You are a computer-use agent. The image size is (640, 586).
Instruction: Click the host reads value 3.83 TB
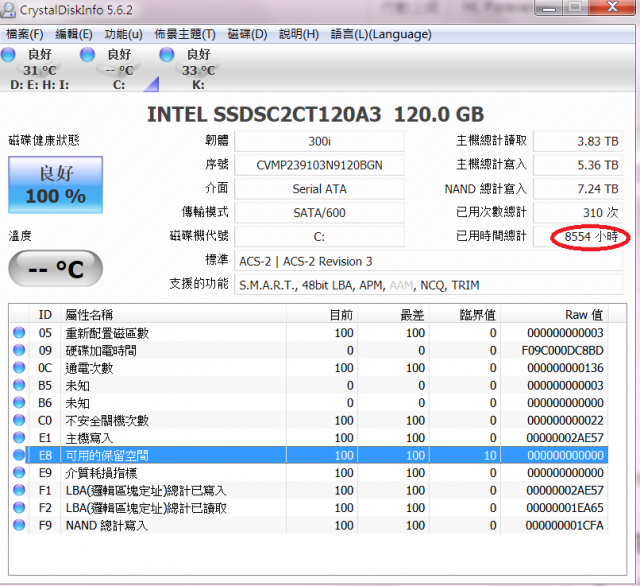578,141
